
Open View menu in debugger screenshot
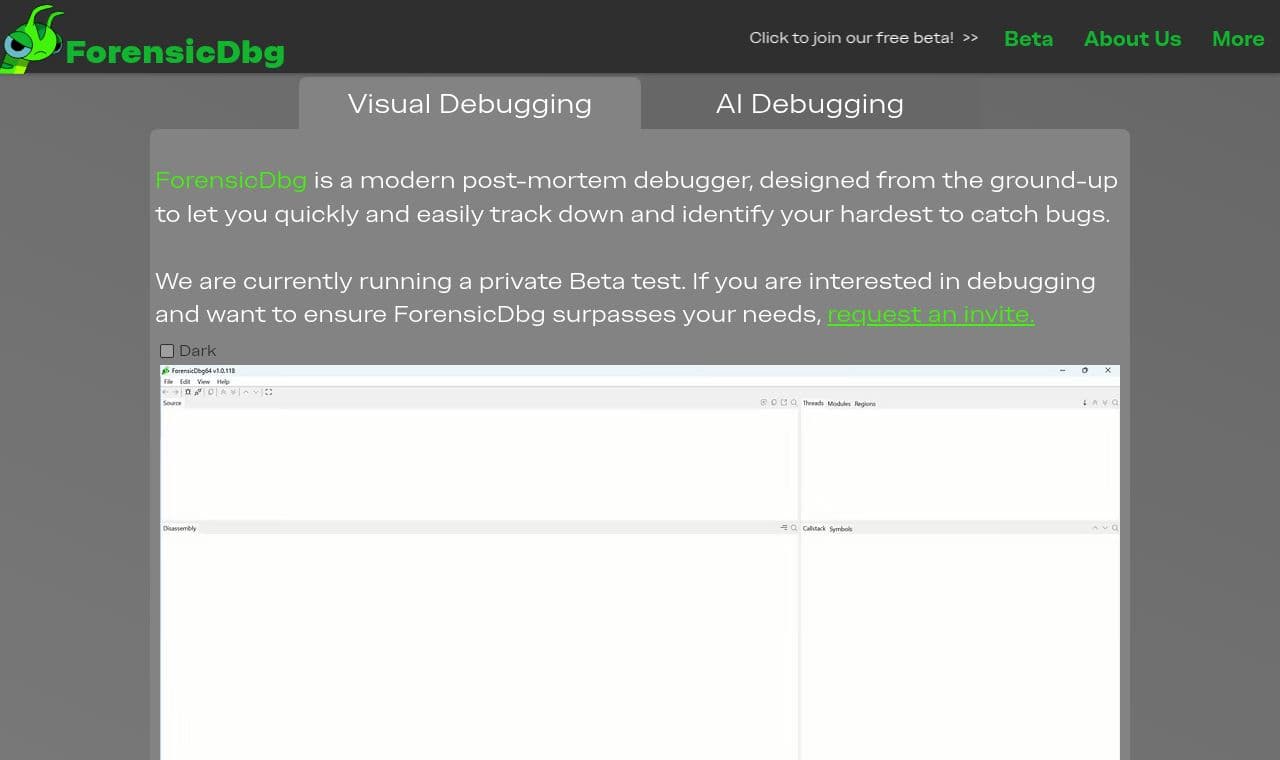[x=203, y=382]
